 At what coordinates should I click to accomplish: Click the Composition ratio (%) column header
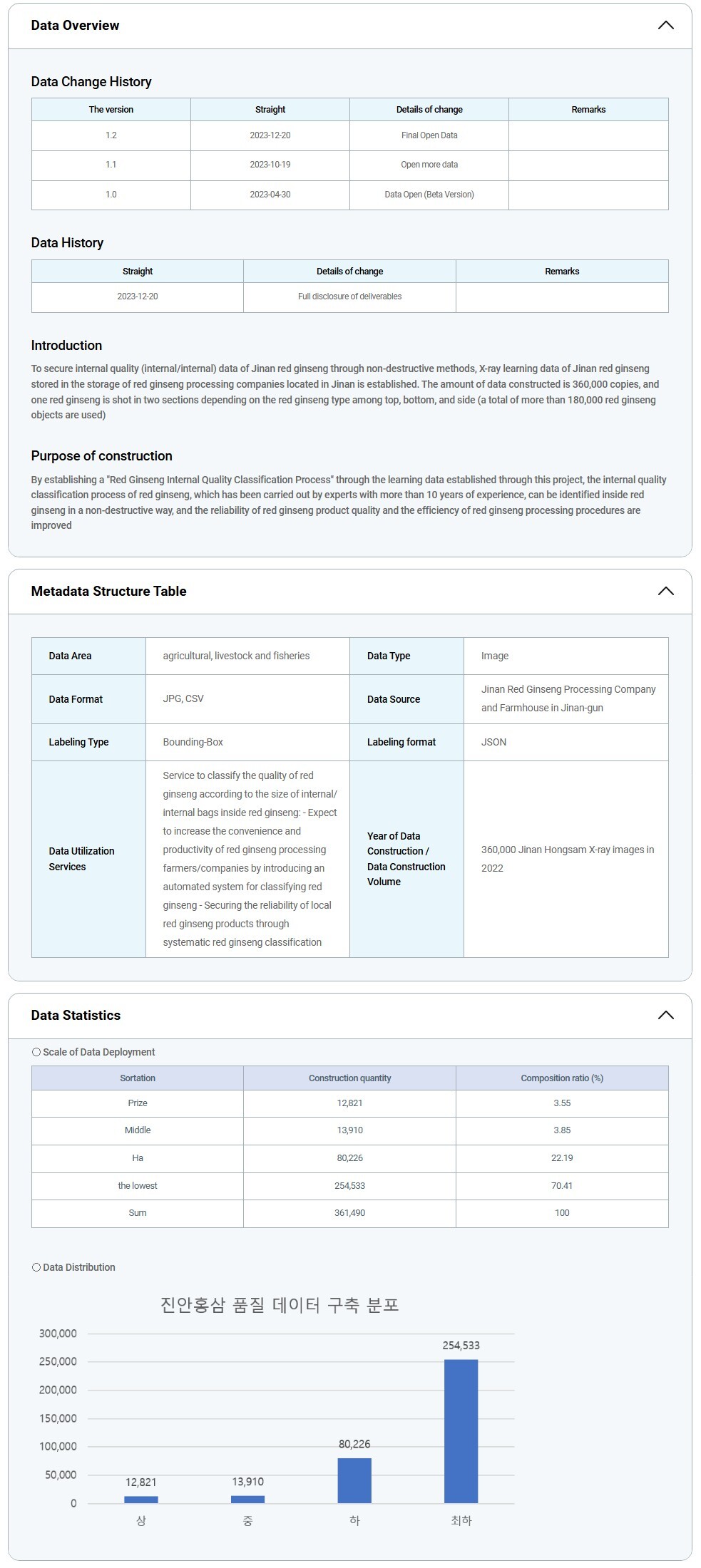click(x=562, y=1078)
